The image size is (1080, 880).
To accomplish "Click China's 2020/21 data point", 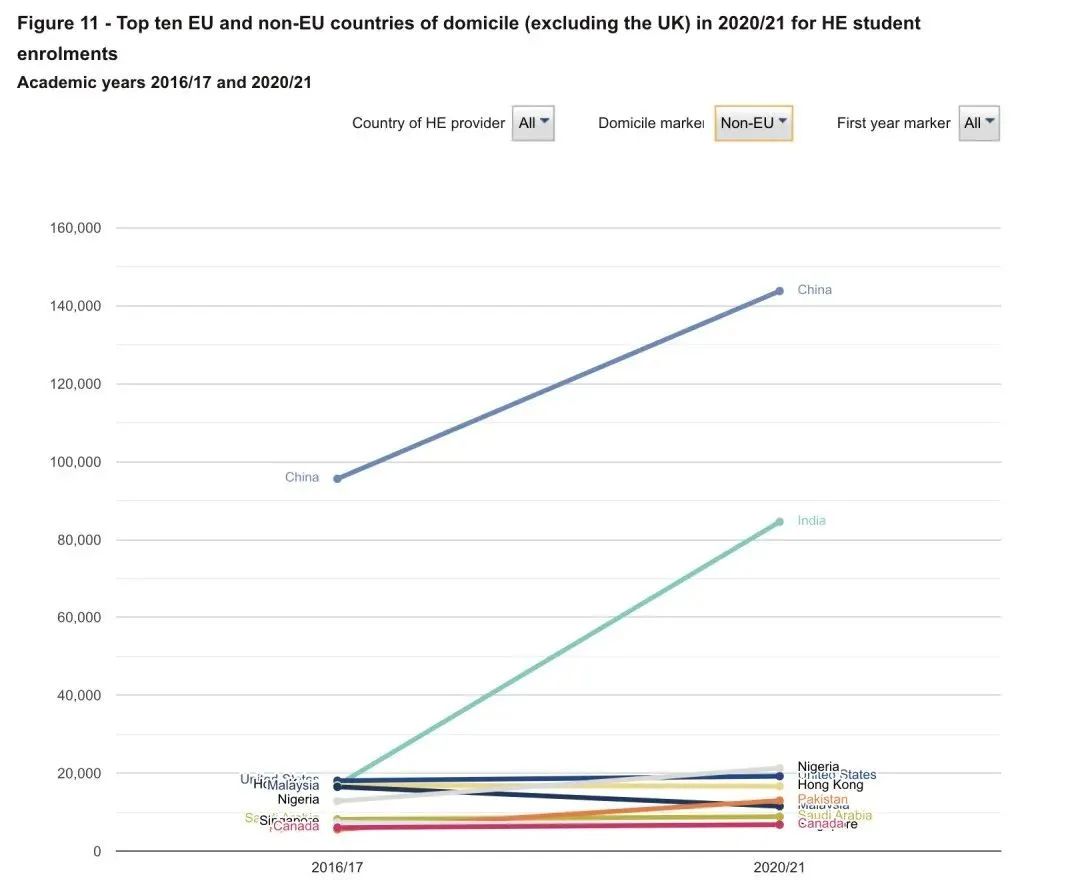I will [x=780, y=291].
